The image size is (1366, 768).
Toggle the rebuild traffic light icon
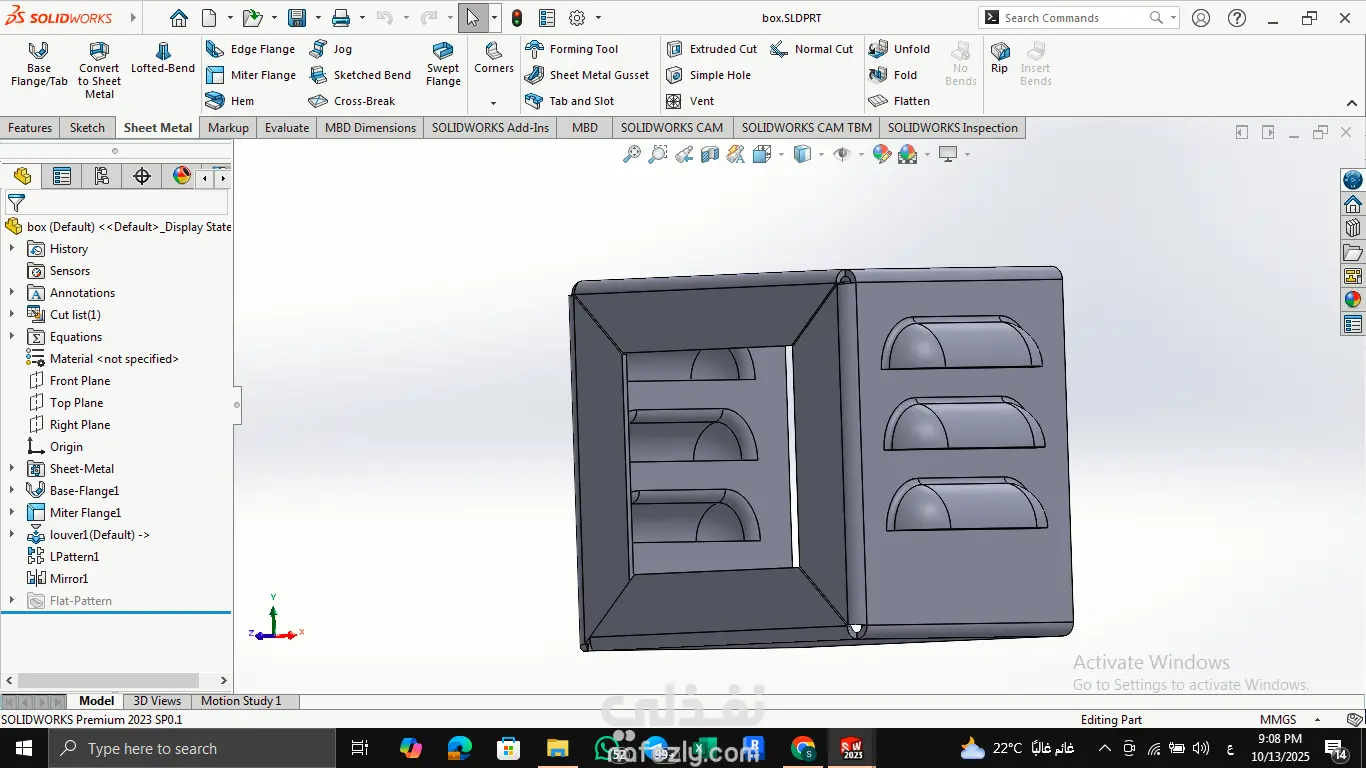coord(516,18)
